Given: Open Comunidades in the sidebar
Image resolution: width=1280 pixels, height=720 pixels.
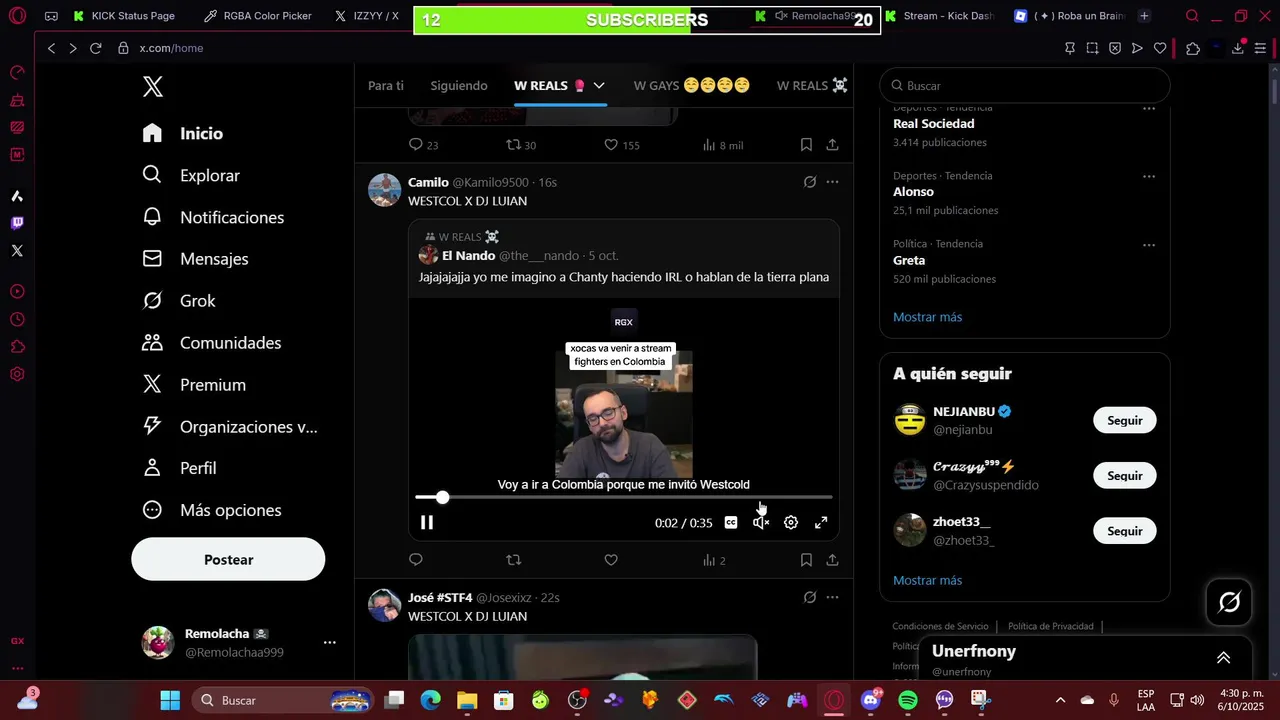Looking at the screenshot, I should pyautogui.click(x=212, y=343).
